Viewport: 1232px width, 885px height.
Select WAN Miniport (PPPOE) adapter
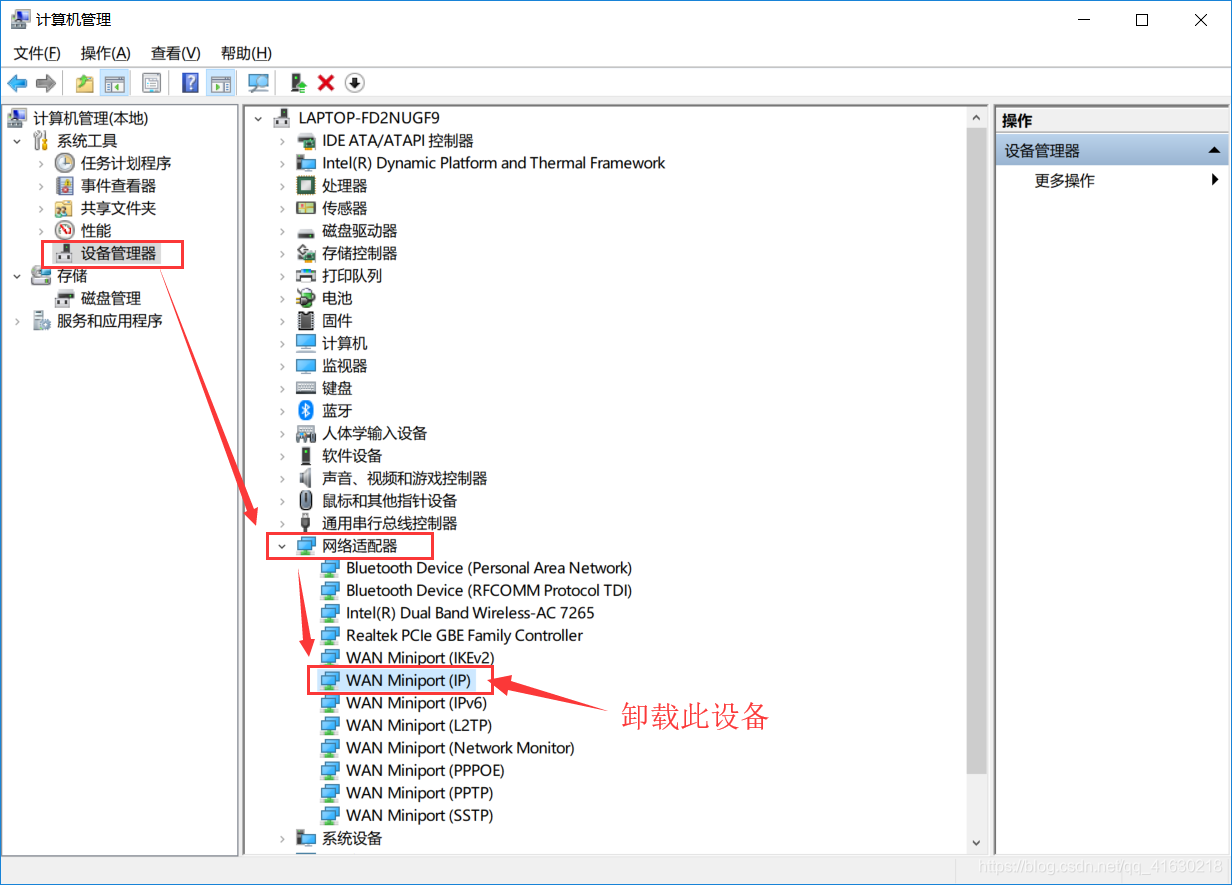(425, 771)
